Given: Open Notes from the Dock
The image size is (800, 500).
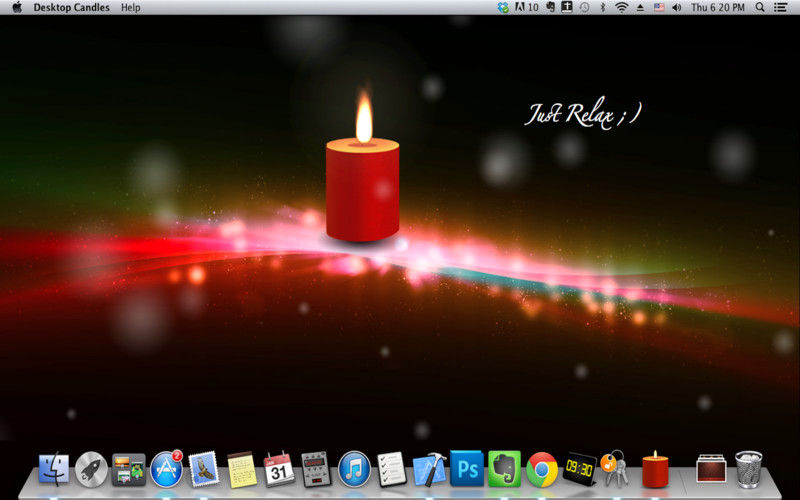Looking at the screenshot, I should (241, 469).
